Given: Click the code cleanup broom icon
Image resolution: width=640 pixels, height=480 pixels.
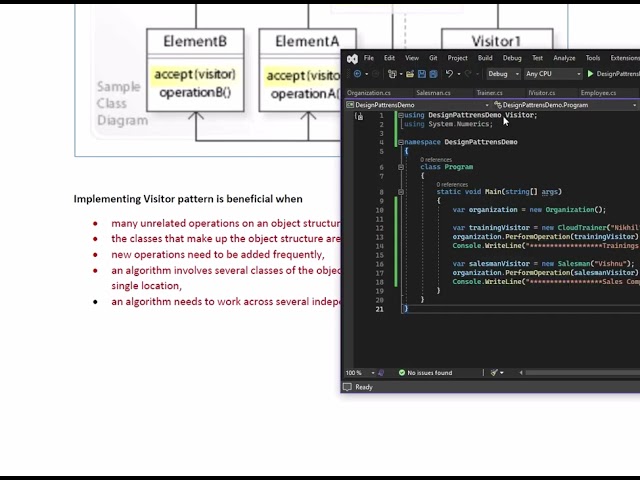Looking at the screenshot, I should 494,373.
